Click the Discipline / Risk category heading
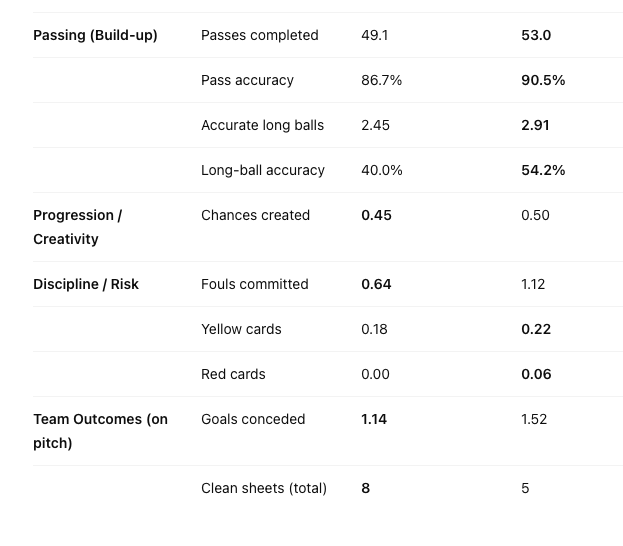 pyautogui.click(x=86, y=284)
